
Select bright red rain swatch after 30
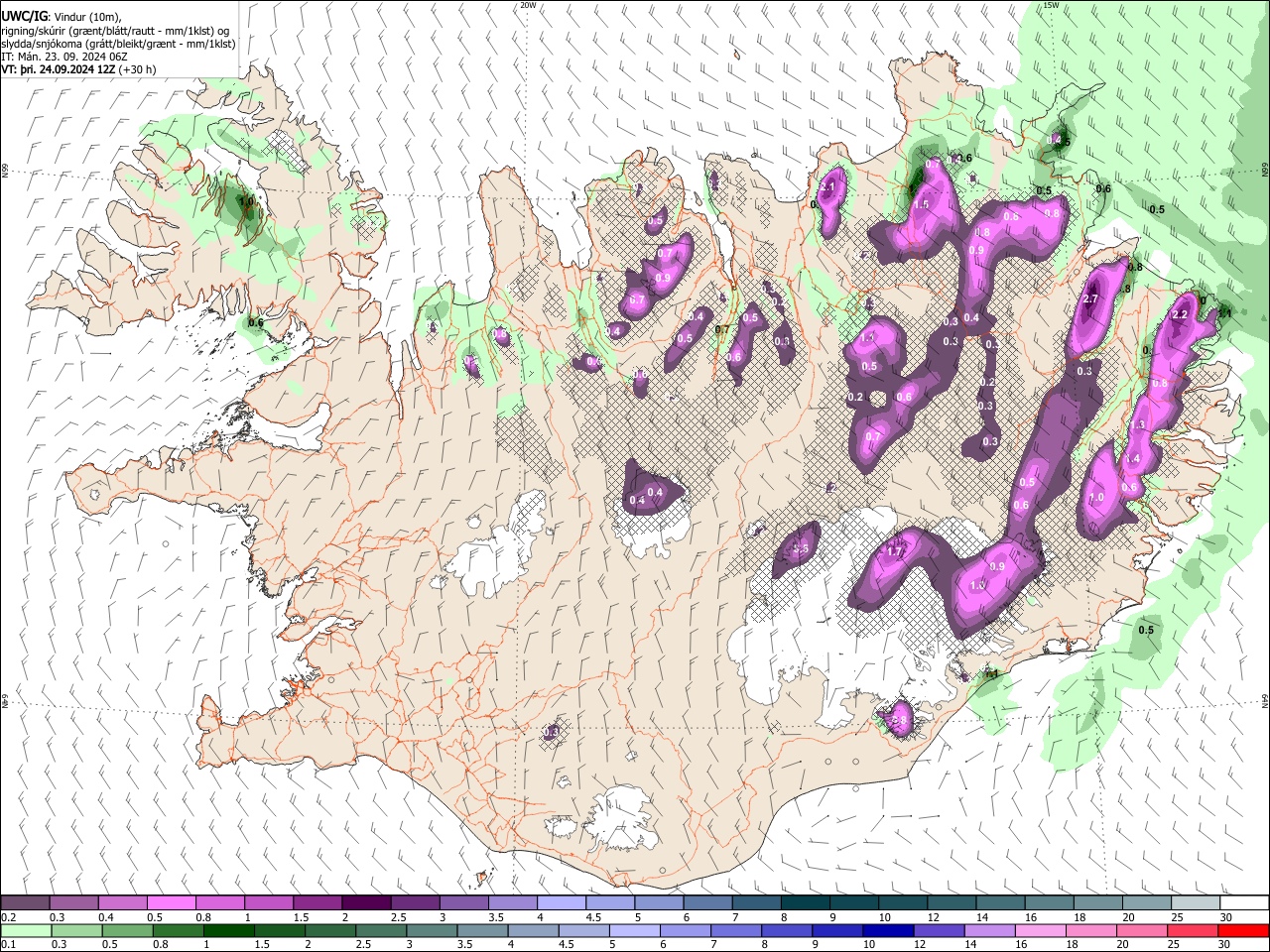pyautogui.click(x=1243, y=931)
